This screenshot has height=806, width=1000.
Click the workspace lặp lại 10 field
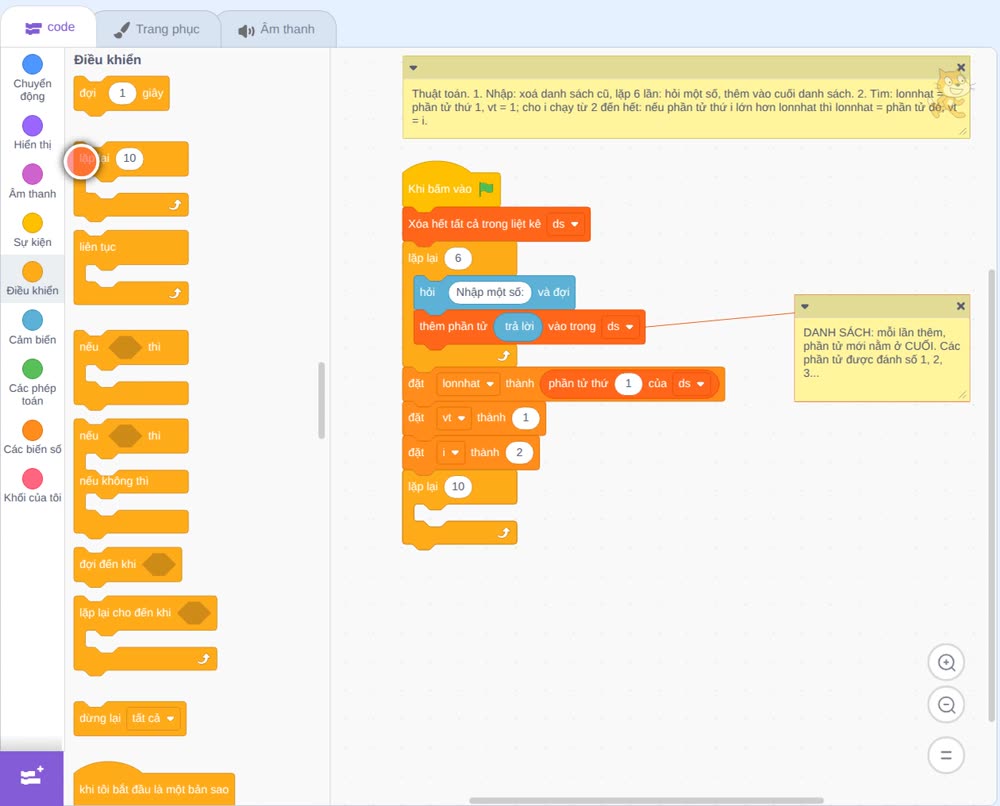click(x=458, y=487)
